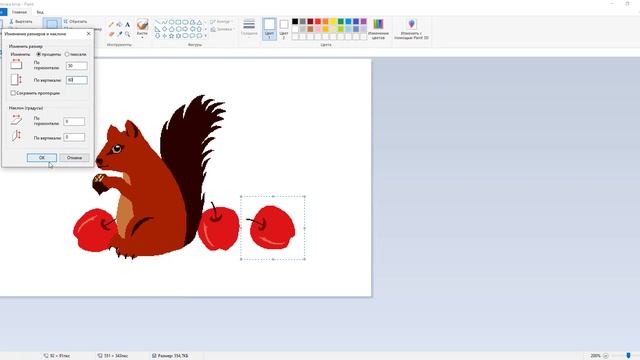
Task: Open the Edit colors (Изменение цветов) palette
Action: pyautogui.click(x=378, y=29)
